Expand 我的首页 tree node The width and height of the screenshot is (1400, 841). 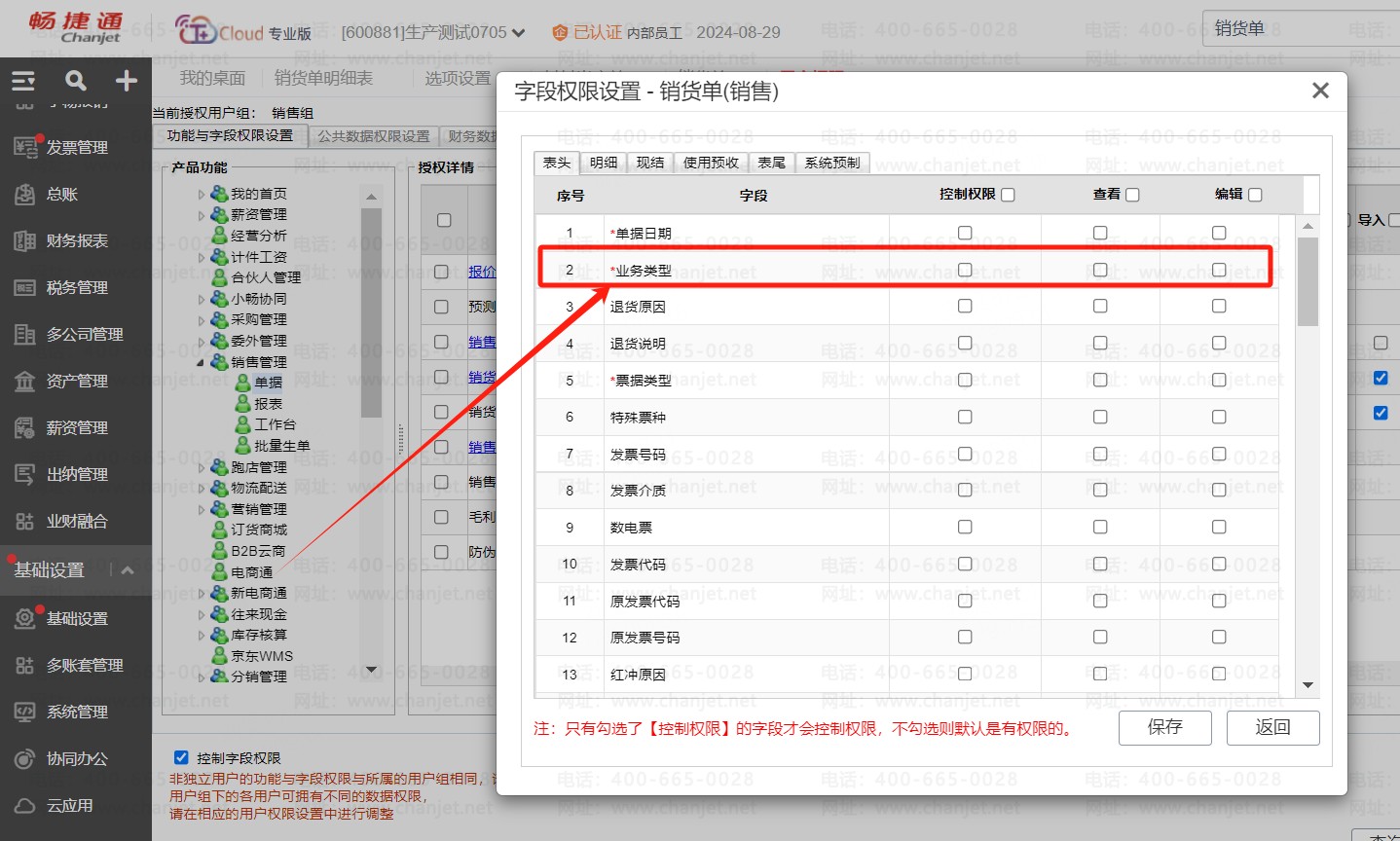point(202,194)
